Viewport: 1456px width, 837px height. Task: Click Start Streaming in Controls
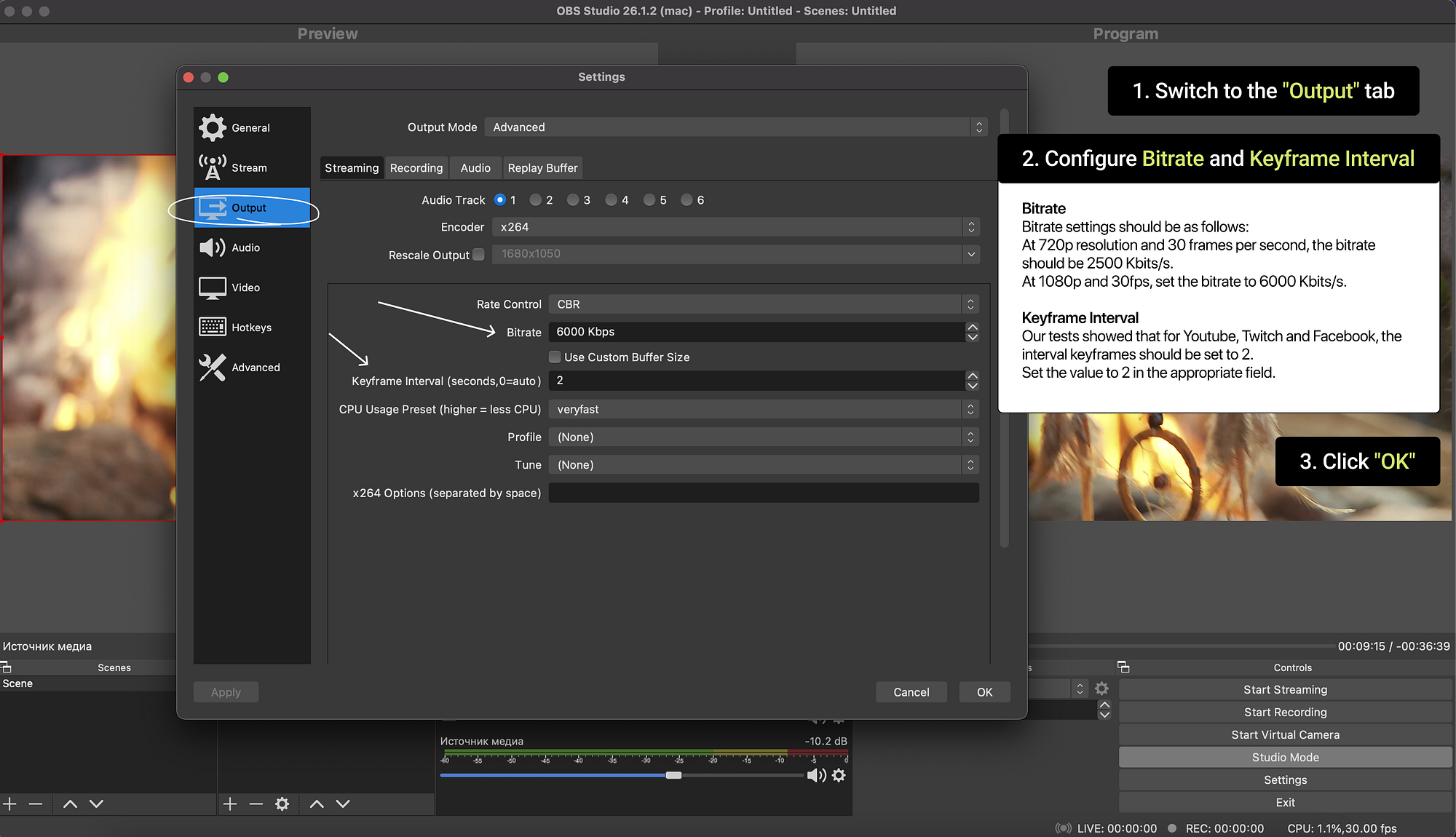pos(1285,690)
